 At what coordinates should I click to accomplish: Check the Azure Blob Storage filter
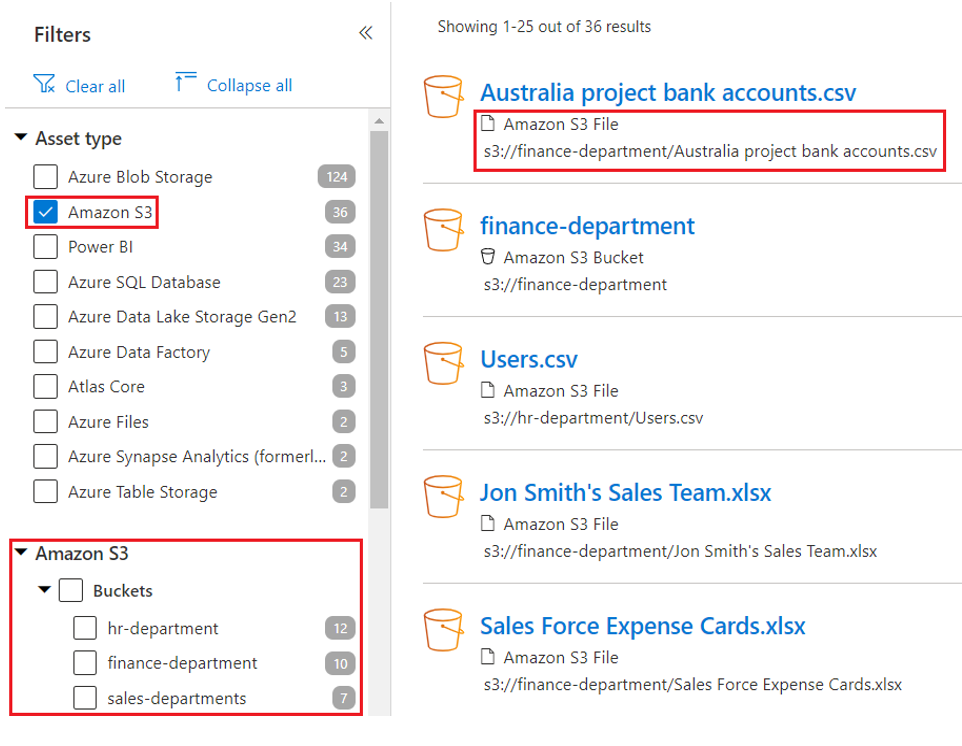click(x=45, y=177)
